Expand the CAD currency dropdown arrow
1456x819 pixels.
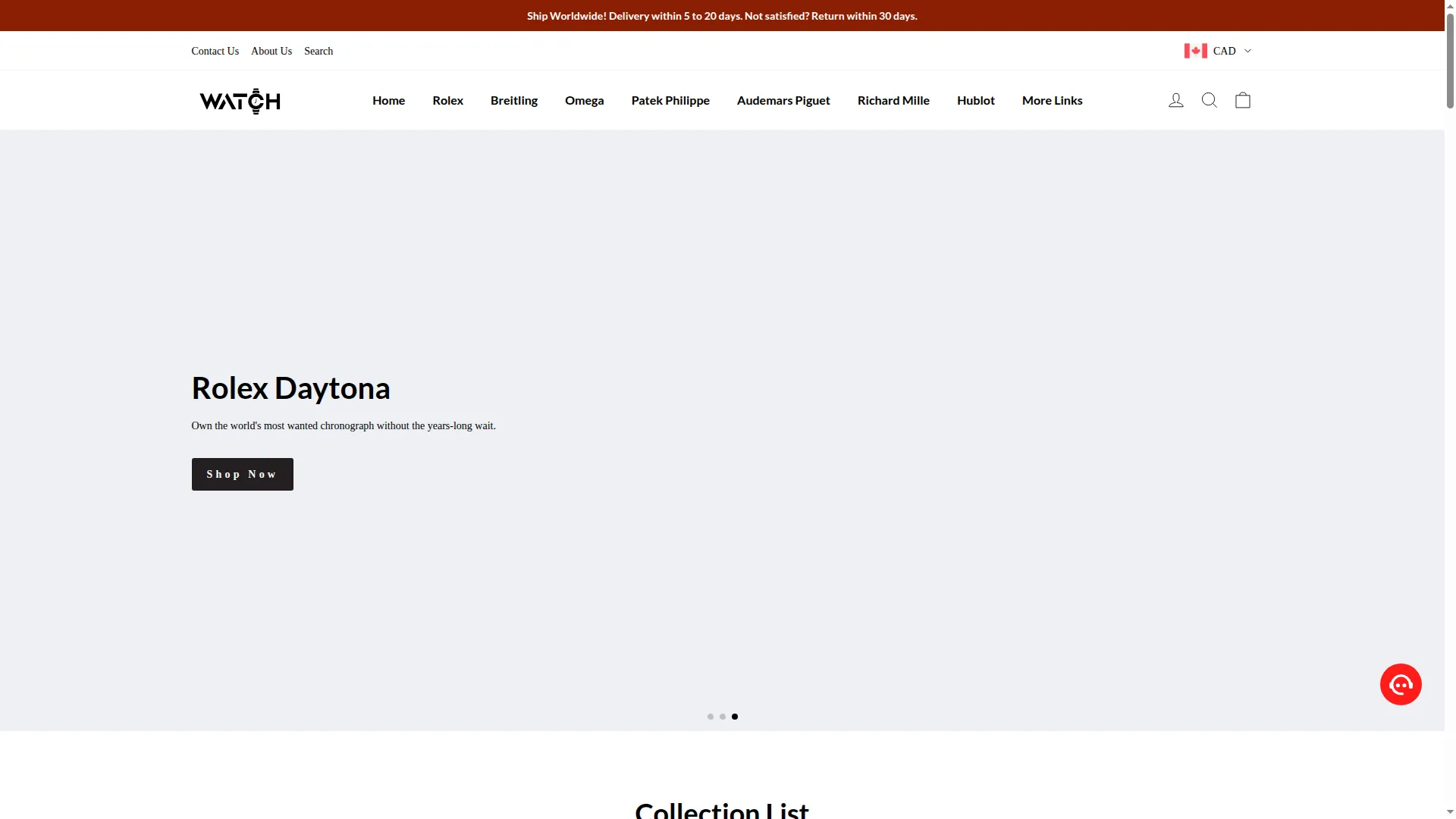coord(1247,51)
